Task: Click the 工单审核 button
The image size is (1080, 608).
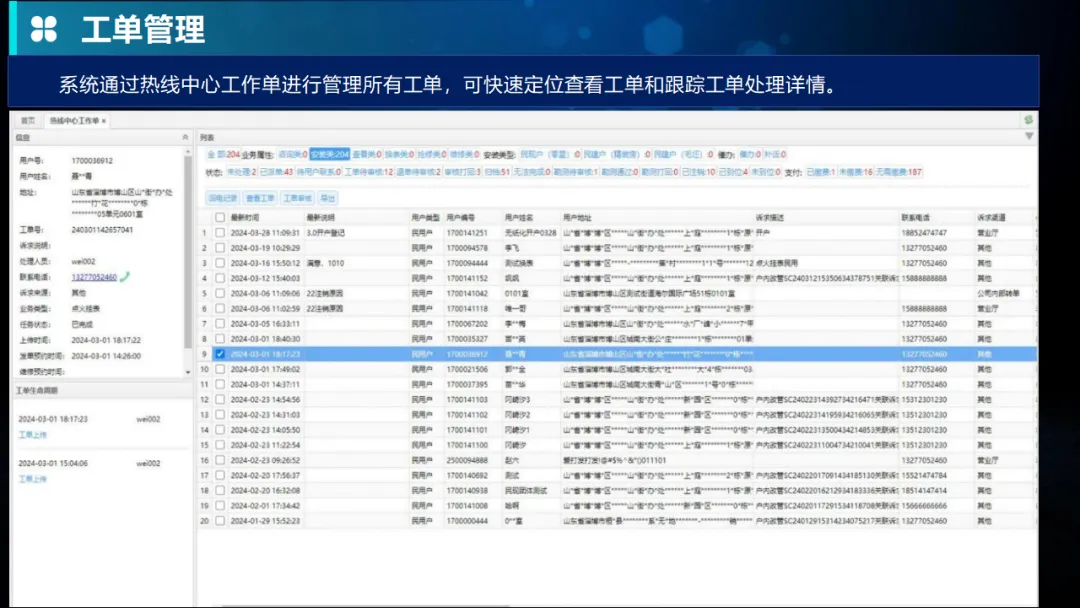Action: tap(298, 198)
